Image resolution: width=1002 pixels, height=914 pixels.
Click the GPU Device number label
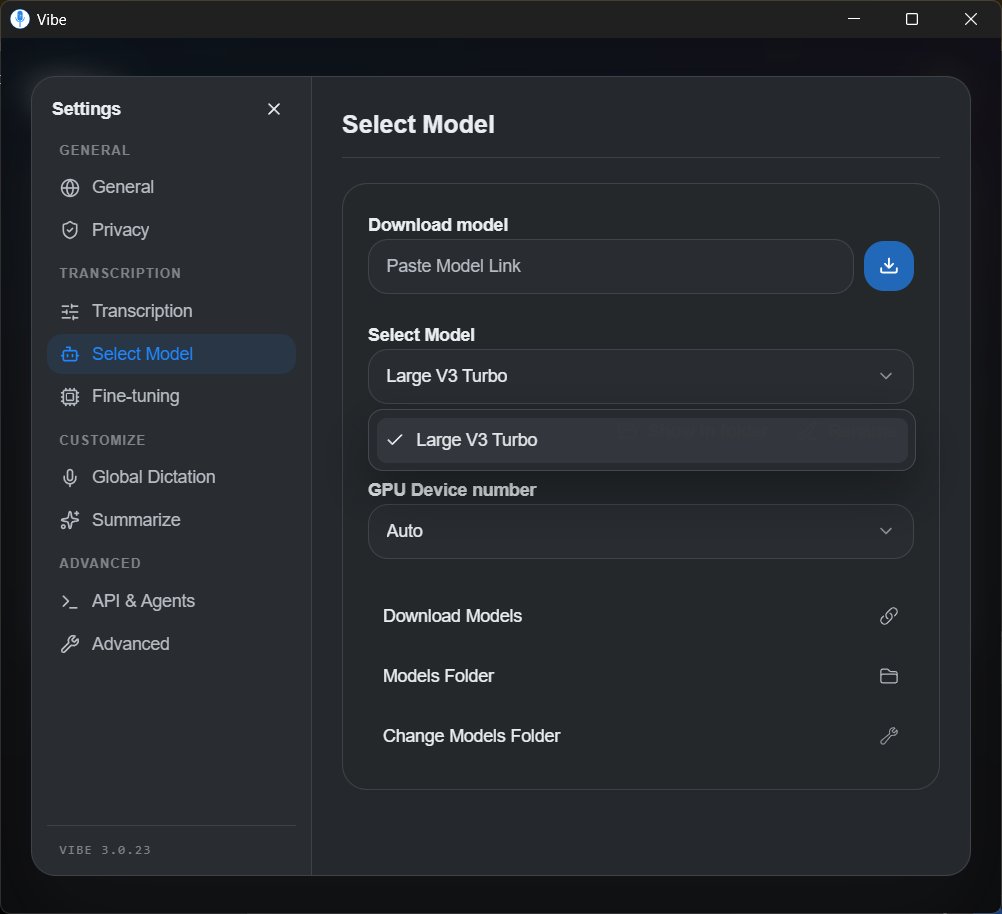click(452, 490)
